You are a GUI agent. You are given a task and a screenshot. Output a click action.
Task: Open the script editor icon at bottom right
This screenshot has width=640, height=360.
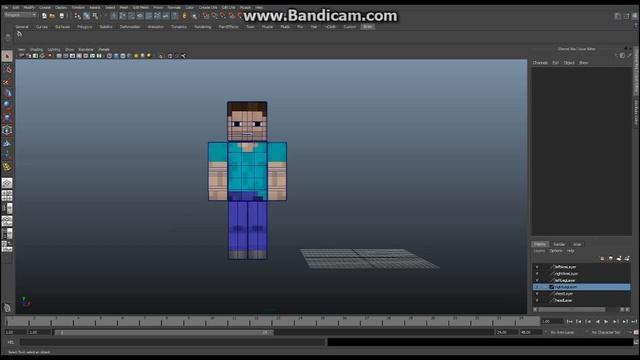[636, 342]
